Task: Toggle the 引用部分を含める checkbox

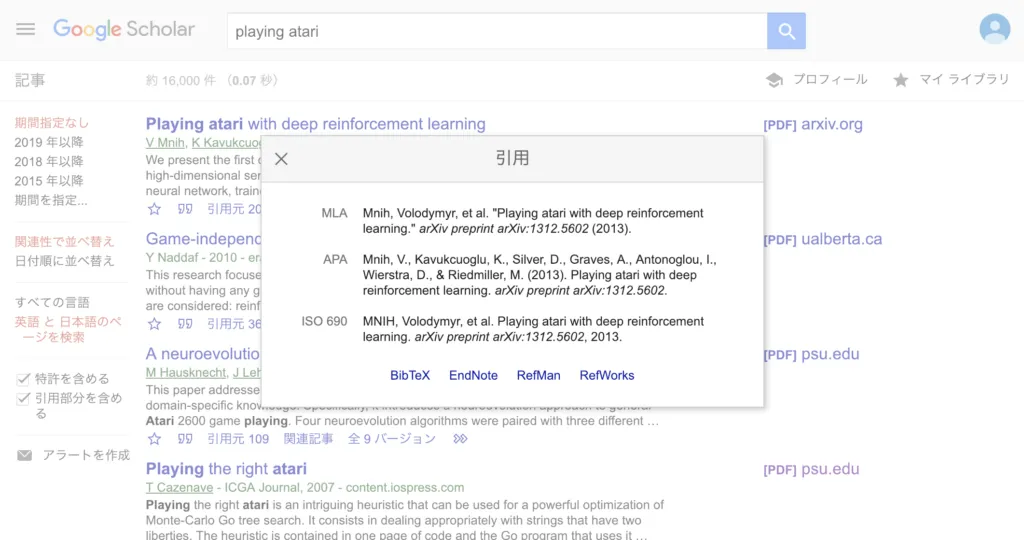Action: 23,399
